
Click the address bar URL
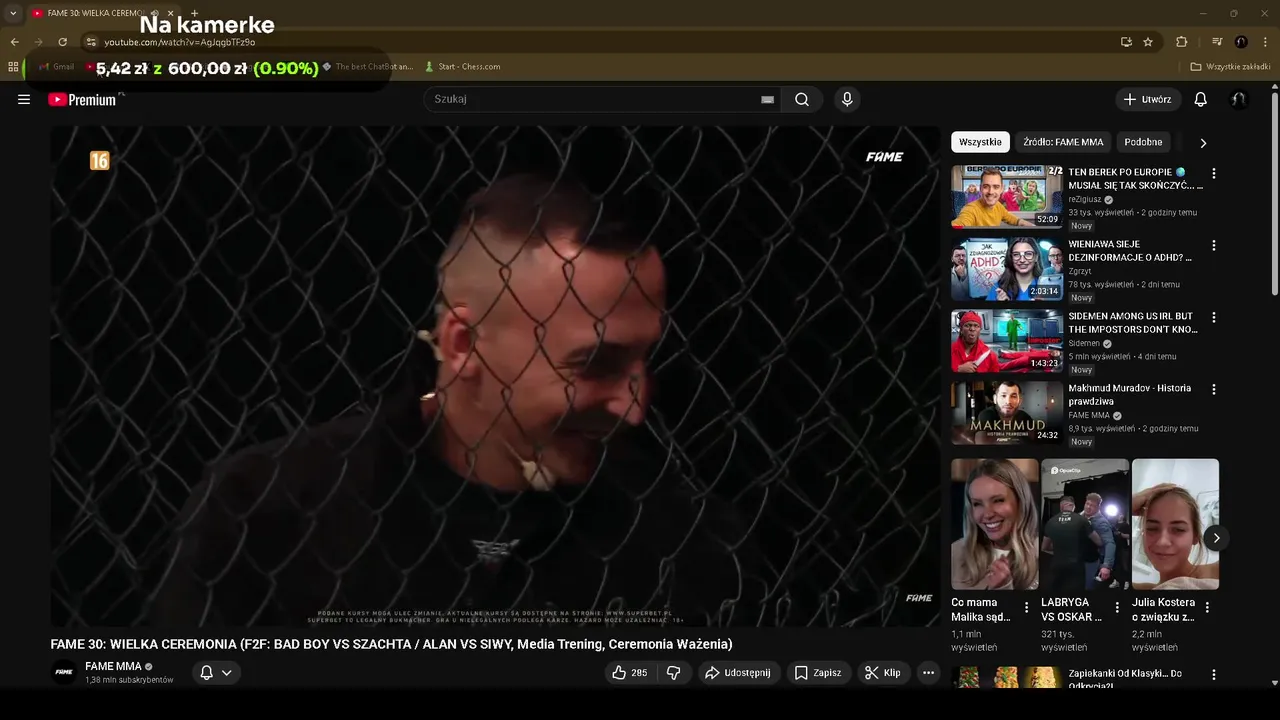(x=180, y=42)
